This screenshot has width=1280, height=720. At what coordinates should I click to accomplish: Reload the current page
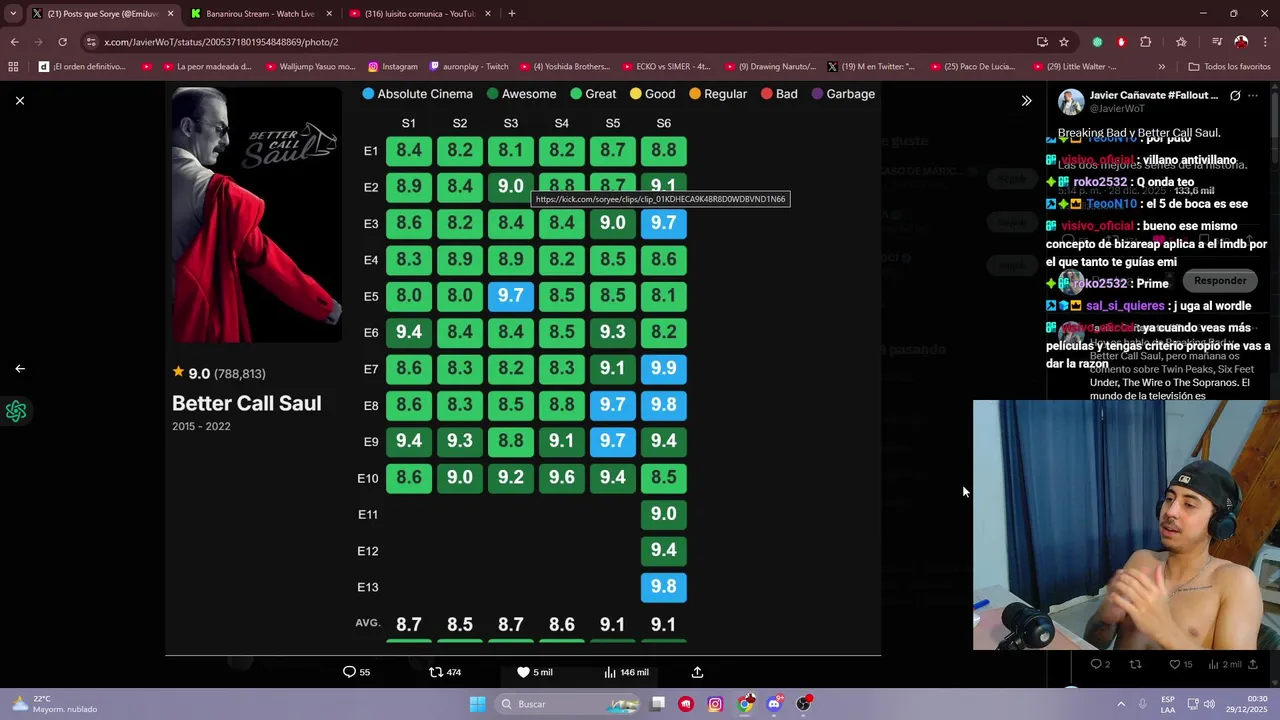point(62,42)
